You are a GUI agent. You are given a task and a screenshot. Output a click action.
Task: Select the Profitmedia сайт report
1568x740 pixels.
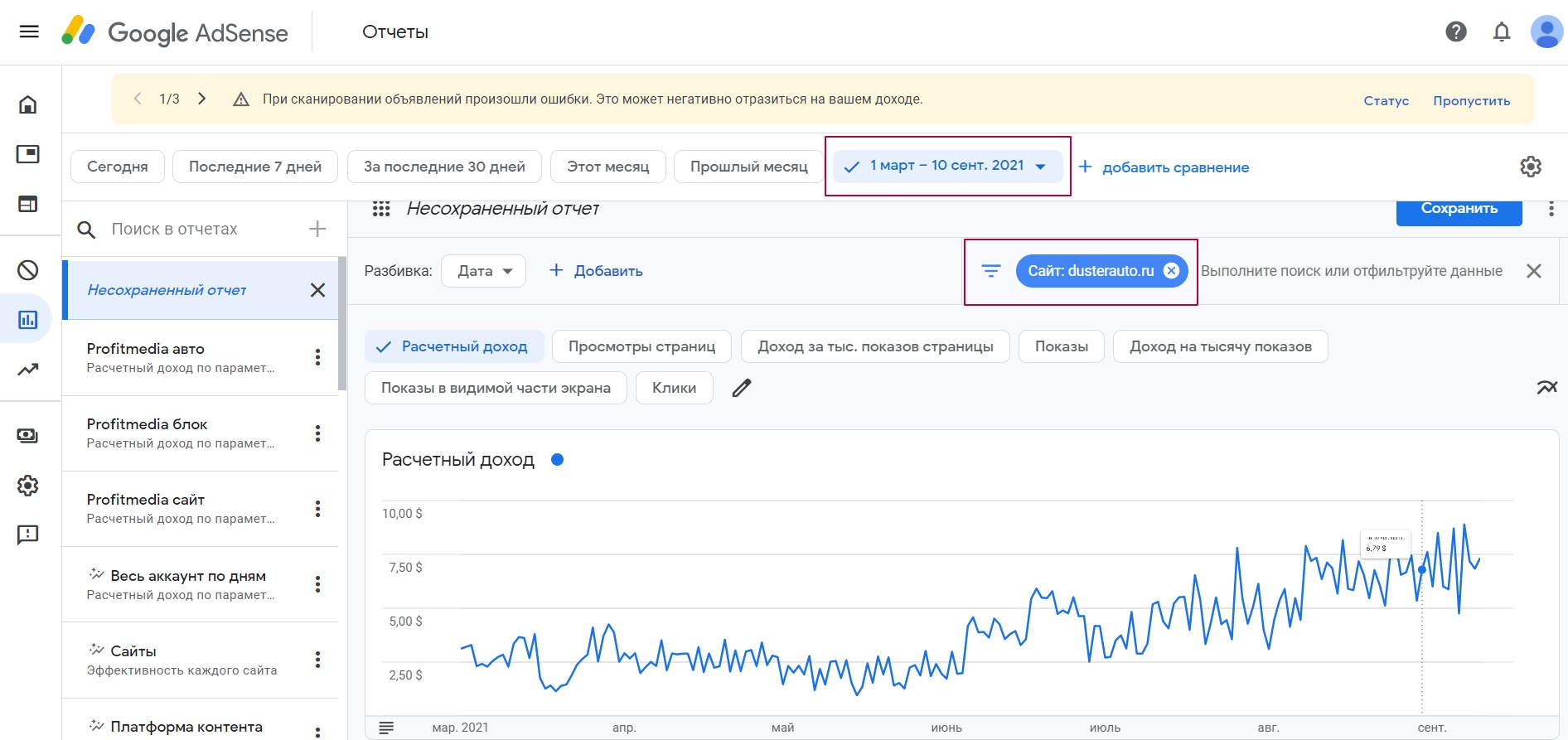[181, 508]
